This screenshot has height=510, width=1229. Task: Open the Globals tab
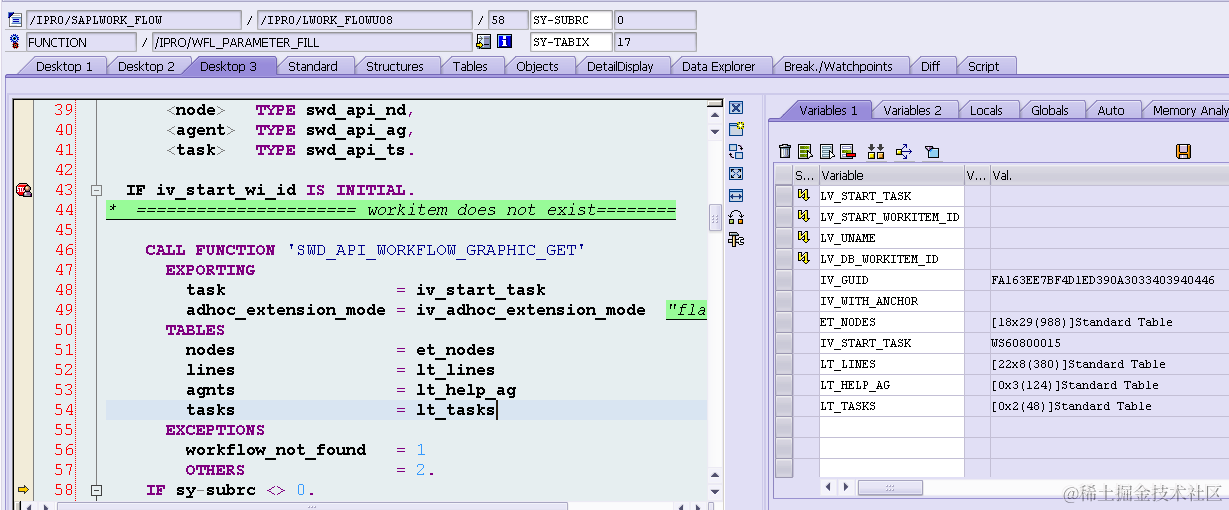point(1050,110)
